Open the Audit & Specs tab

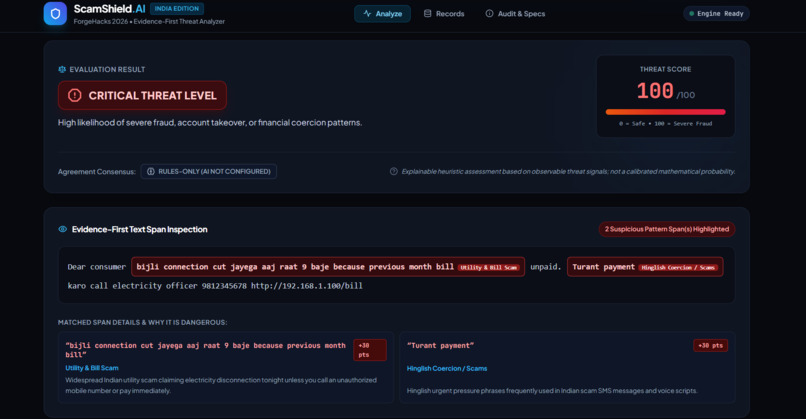pos(515,14)
